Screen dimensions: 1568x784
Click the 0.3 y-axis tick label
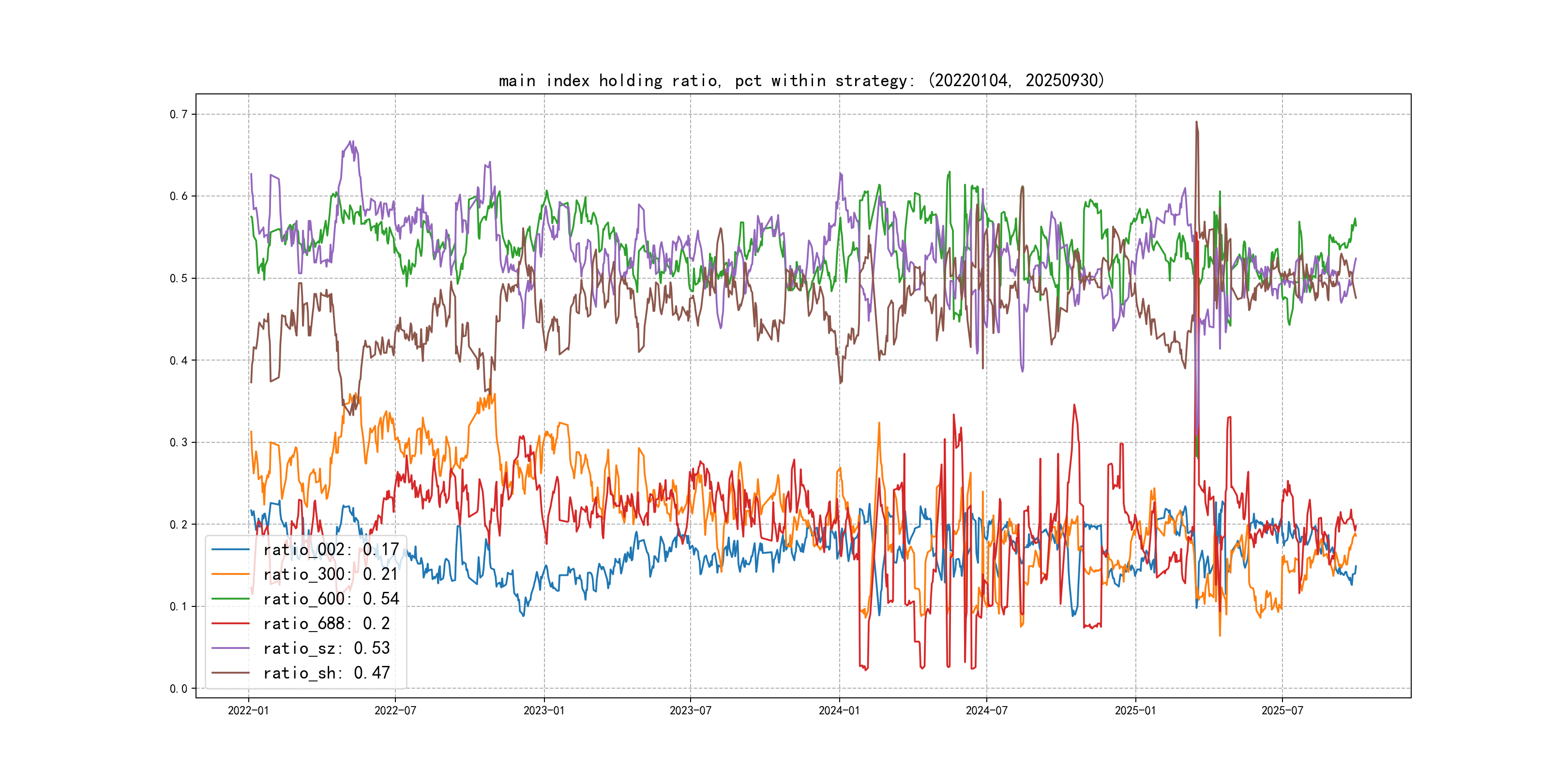(x=179, y=442)
